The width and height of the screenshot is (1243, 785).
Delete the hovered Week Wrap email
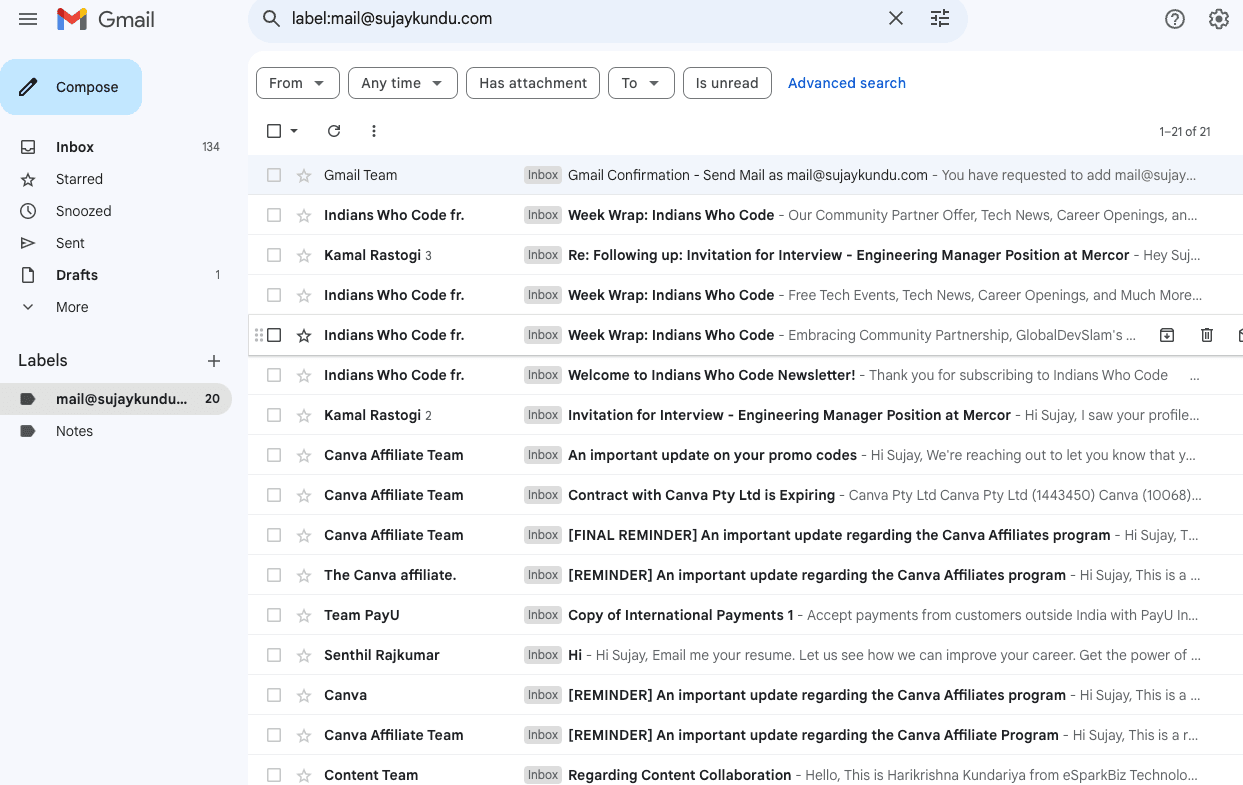click(1207, 335)
